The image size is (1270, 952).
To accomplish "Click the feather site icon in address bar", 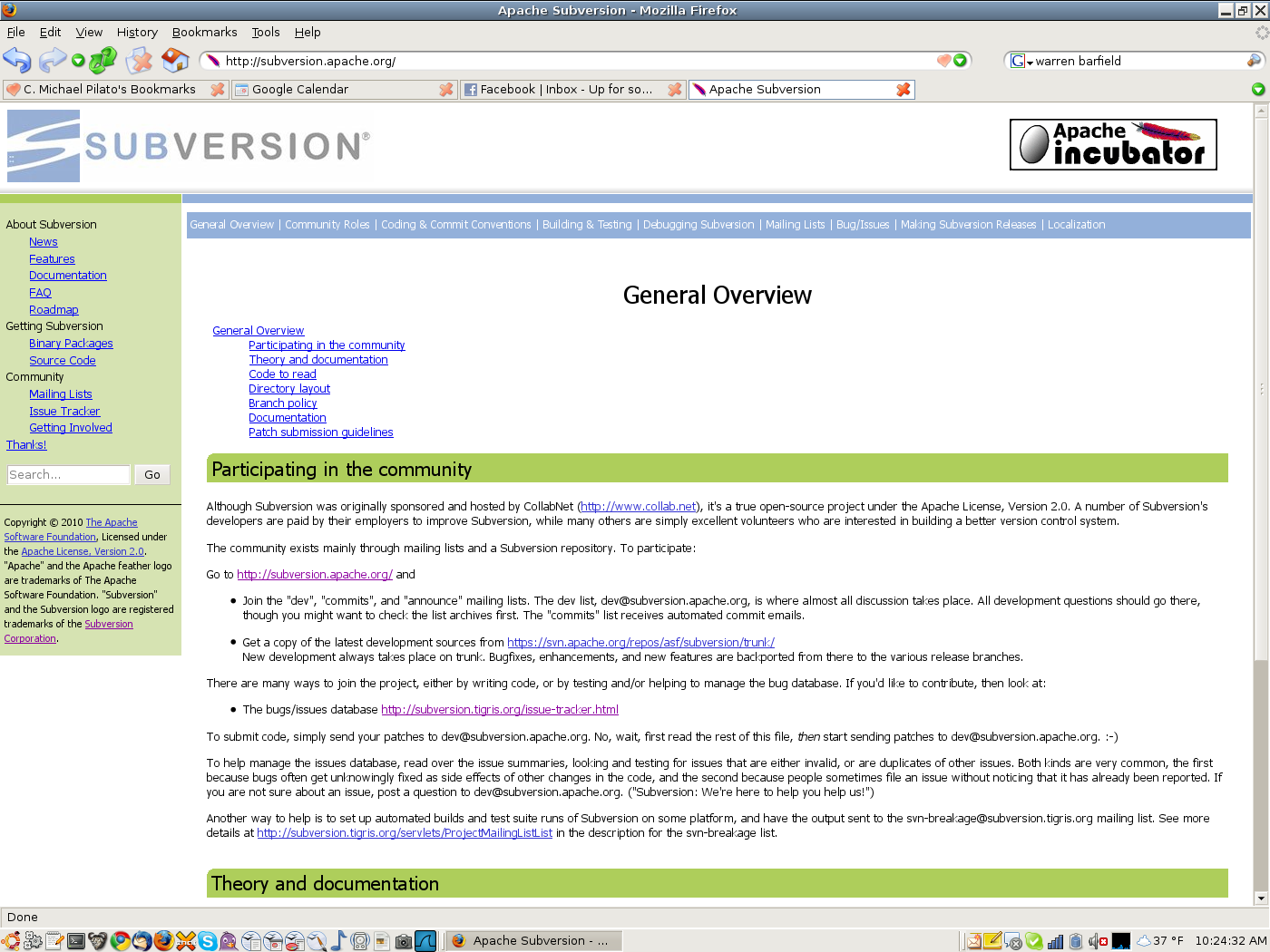I will (213, 61).
